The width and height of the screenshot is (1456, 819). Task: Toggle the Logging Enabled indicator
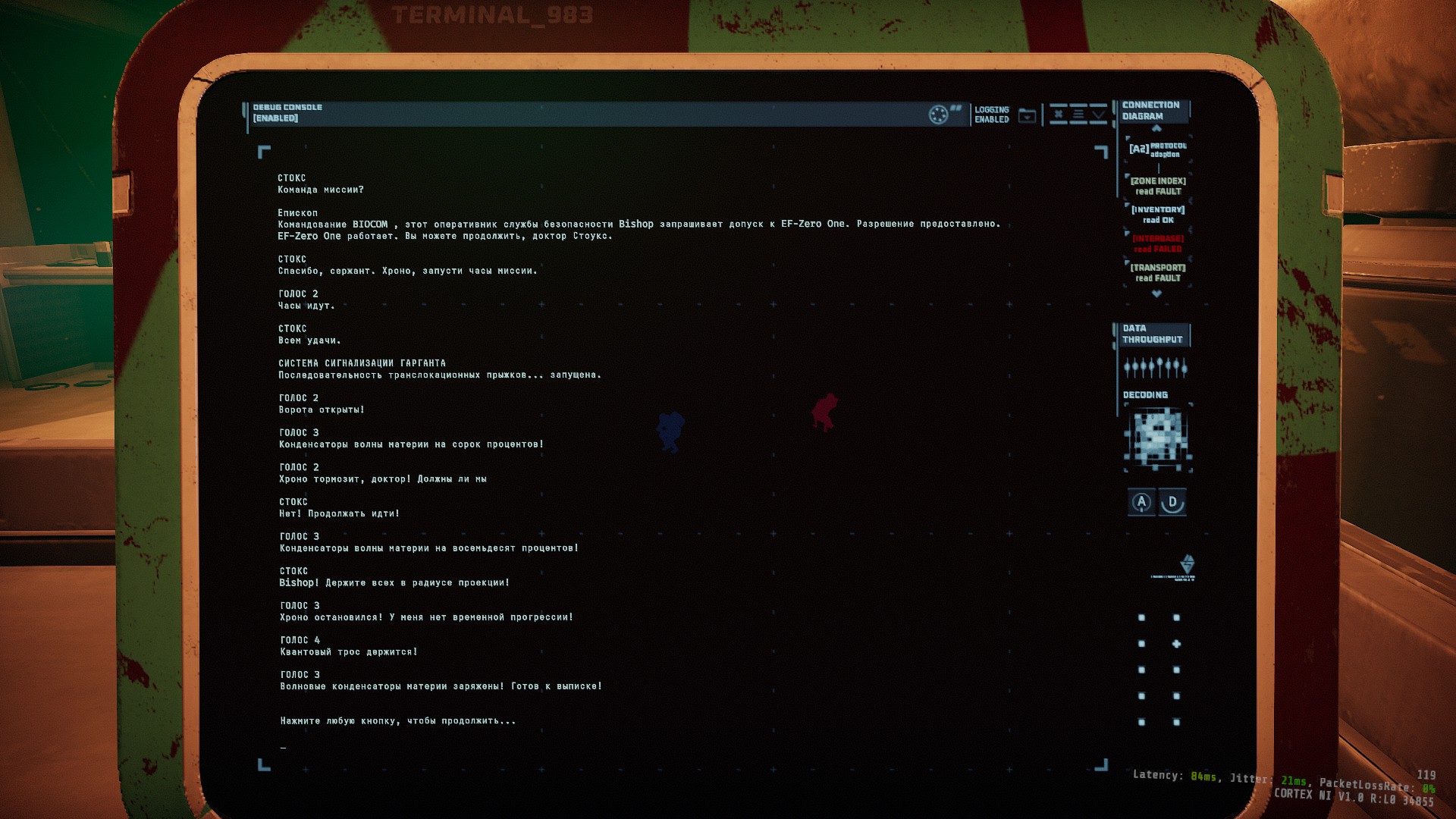991,115
